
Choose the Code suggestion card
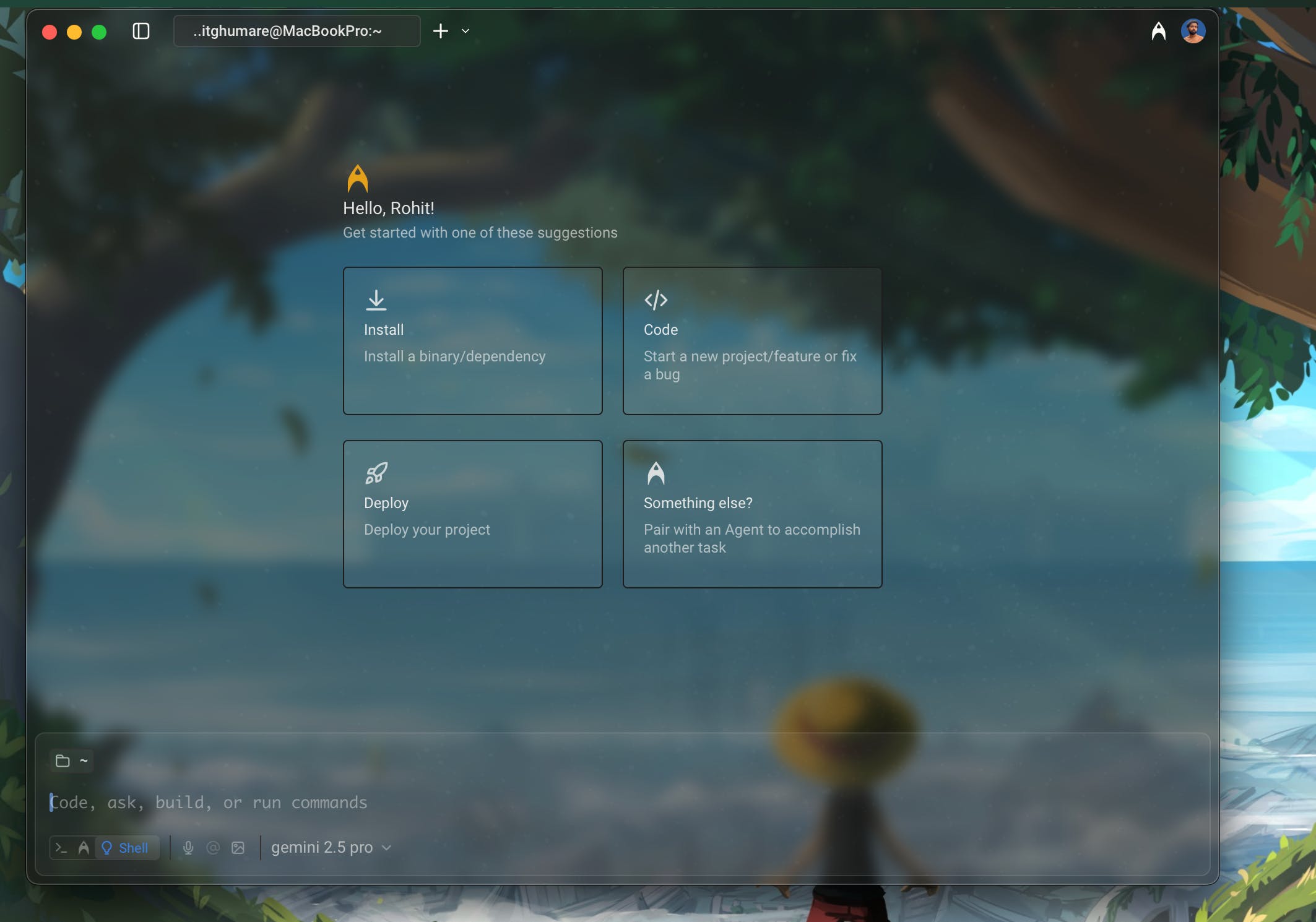[x=752, y=341]
